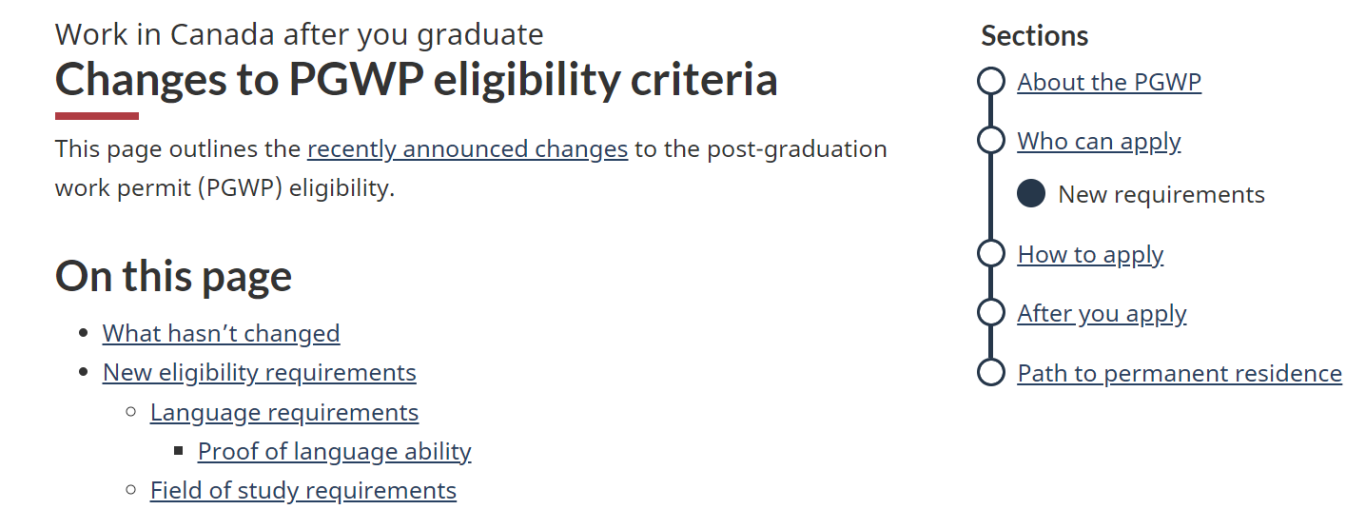The image size is (1366, 529).
Task: Click the Changes to PGWP eligibility criteria heading
Action: click(416, 79)
